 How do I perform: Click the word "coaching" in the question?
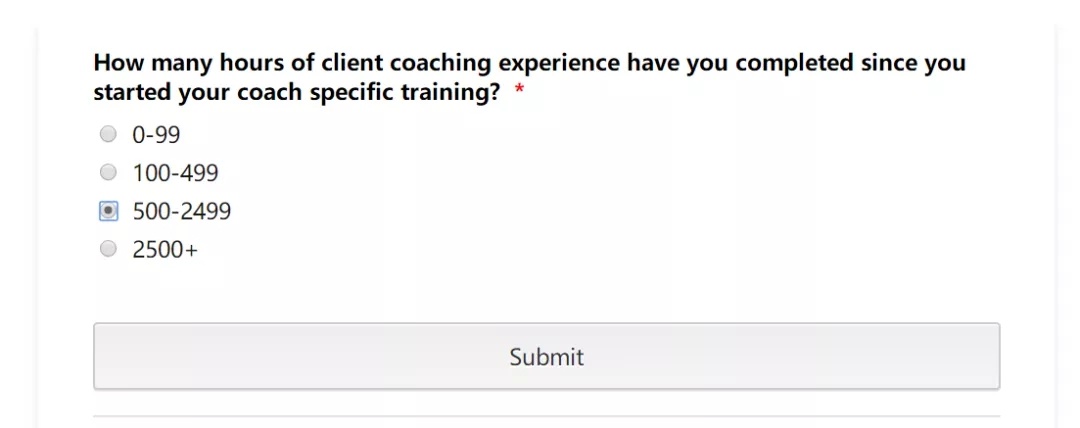440,63
